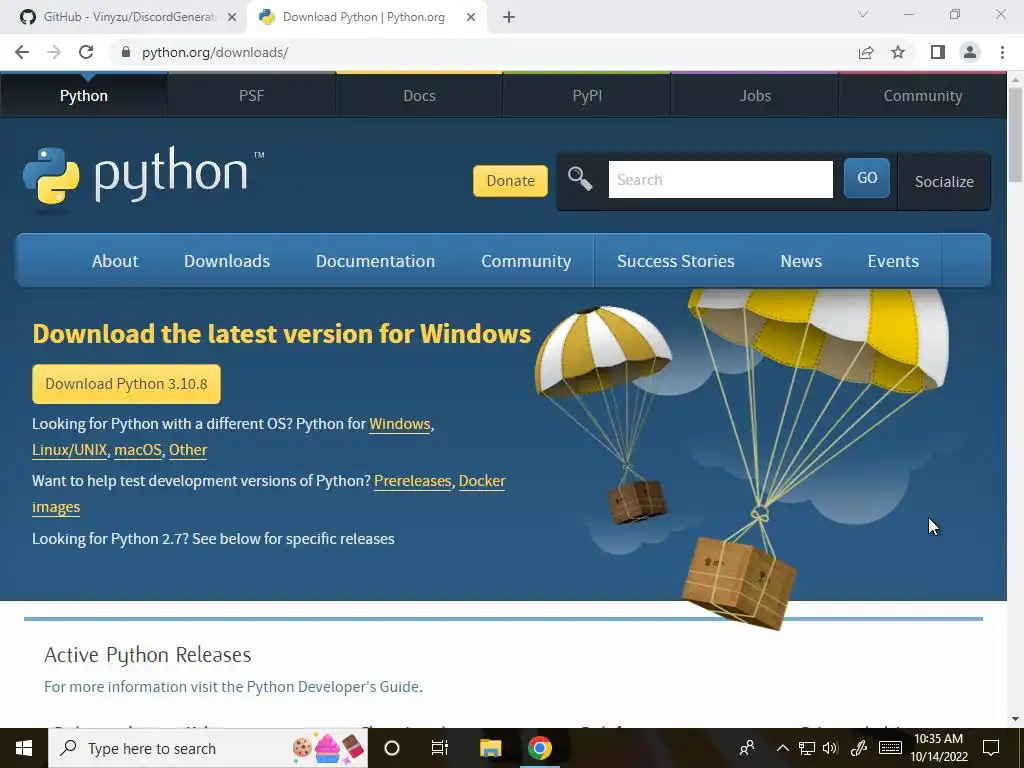The height and width of the screenshot is (768, 1024).
Task: Click the yellow Donate button
Action: 510,181
